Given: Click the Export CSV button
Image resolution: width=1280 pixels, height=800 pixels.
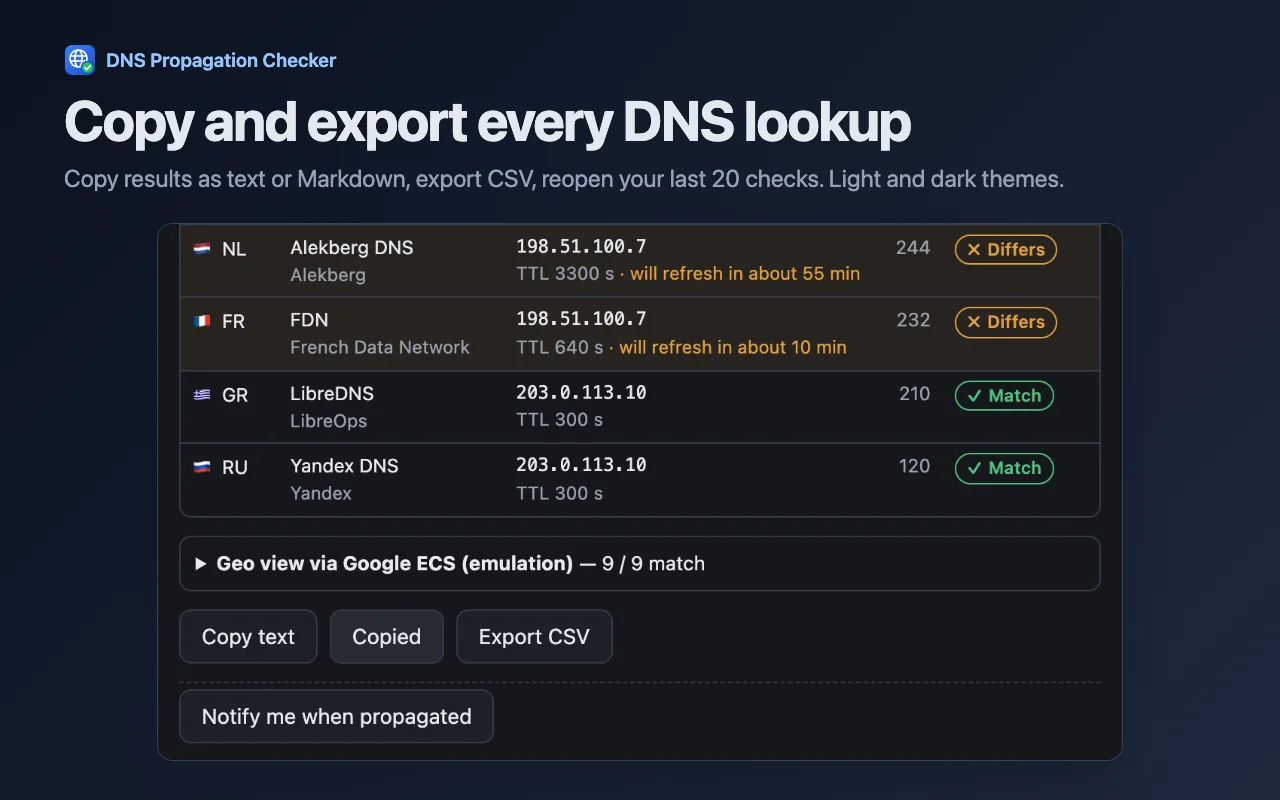Looking at the screenshot, I should (534, 637).
